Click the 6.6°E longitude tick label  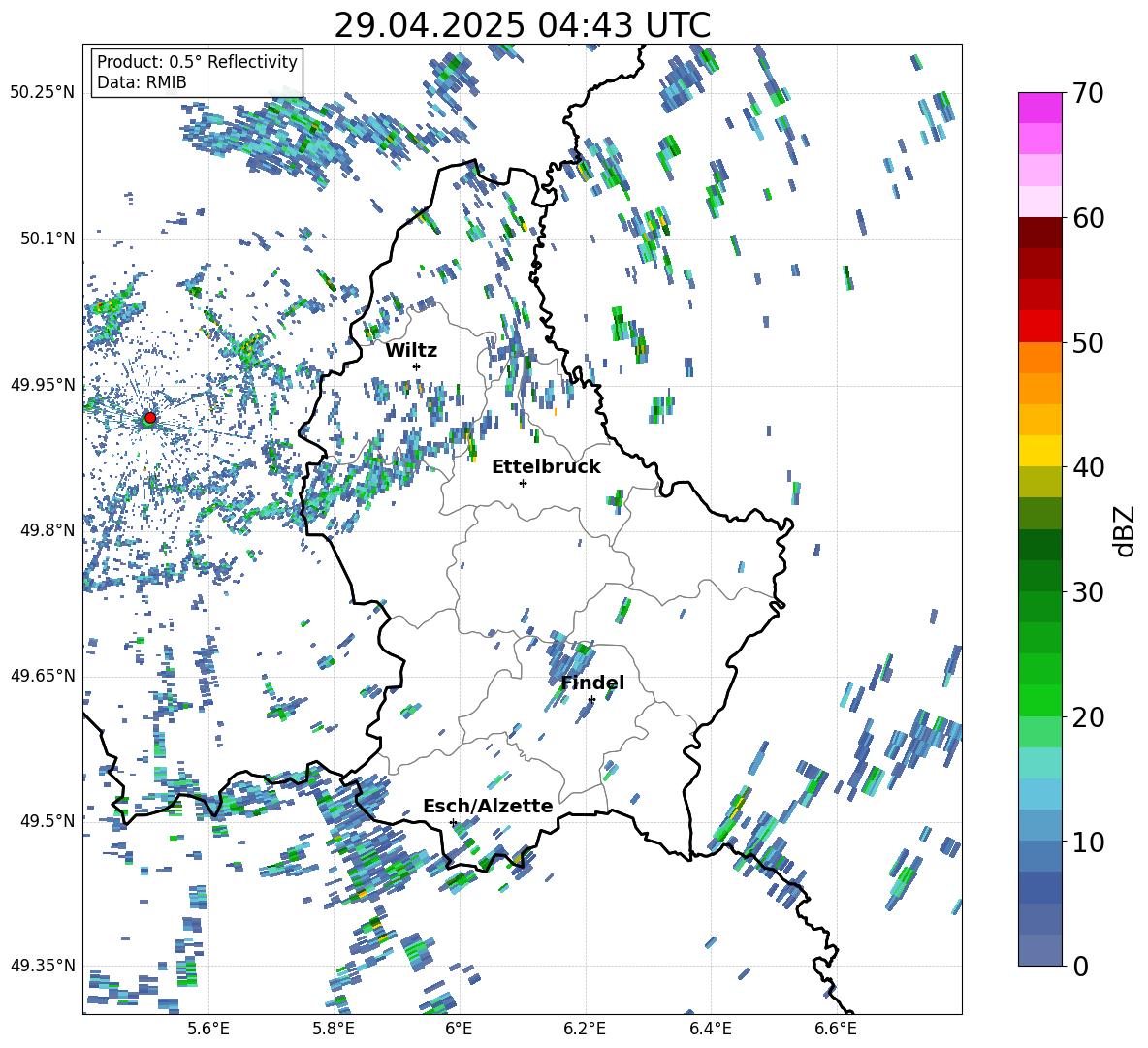tap(836, 1029)
